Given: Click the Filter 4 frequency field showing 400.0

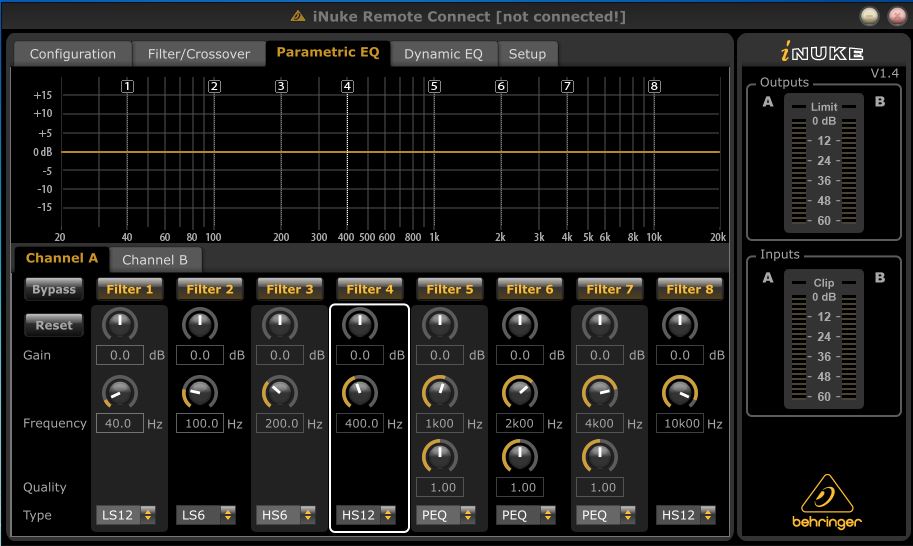Looking at the screenshot, I should 360,423.
